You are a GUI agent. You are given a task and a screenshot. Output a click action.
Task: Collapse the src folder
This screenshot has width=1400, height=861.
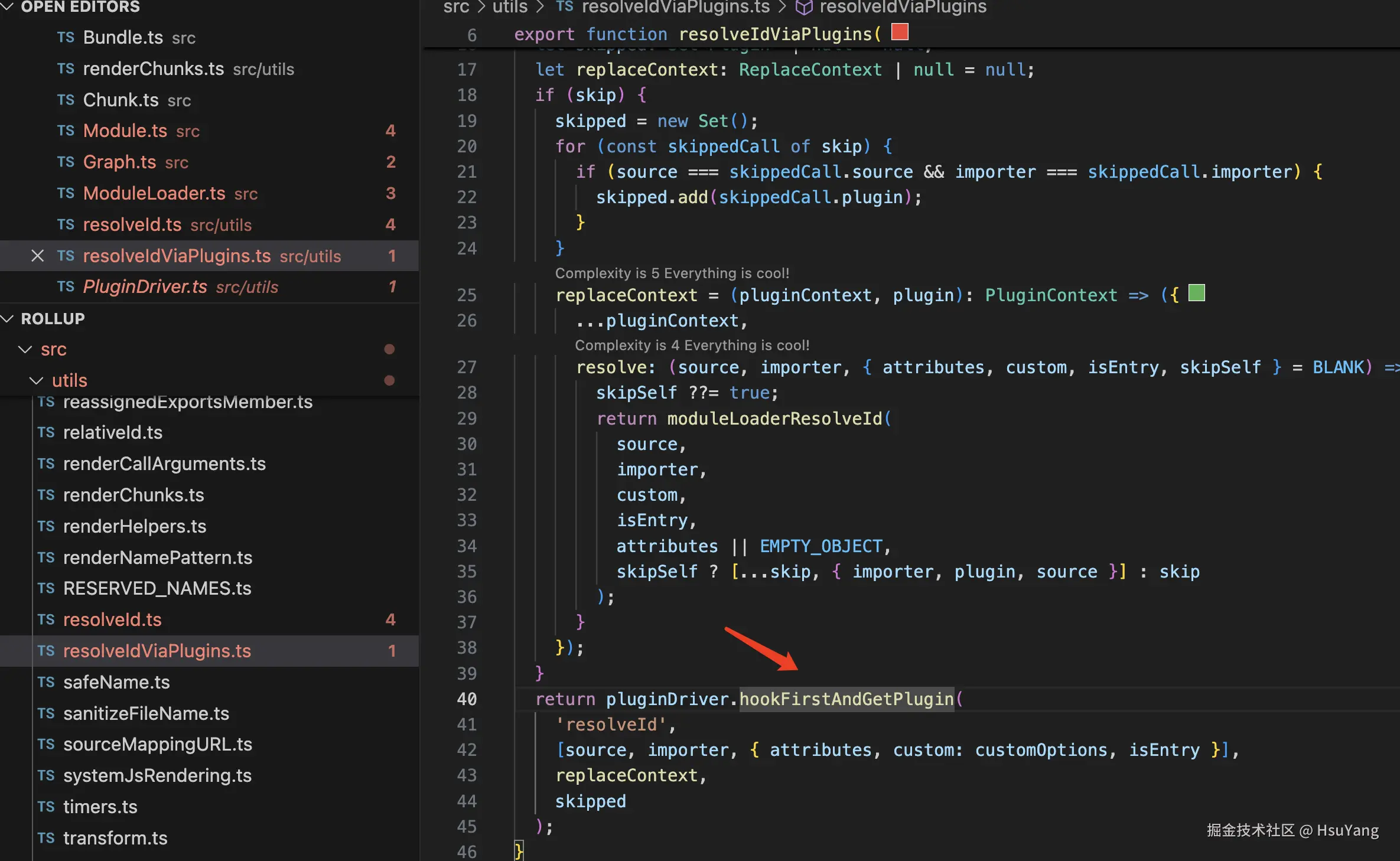point(25,349)
